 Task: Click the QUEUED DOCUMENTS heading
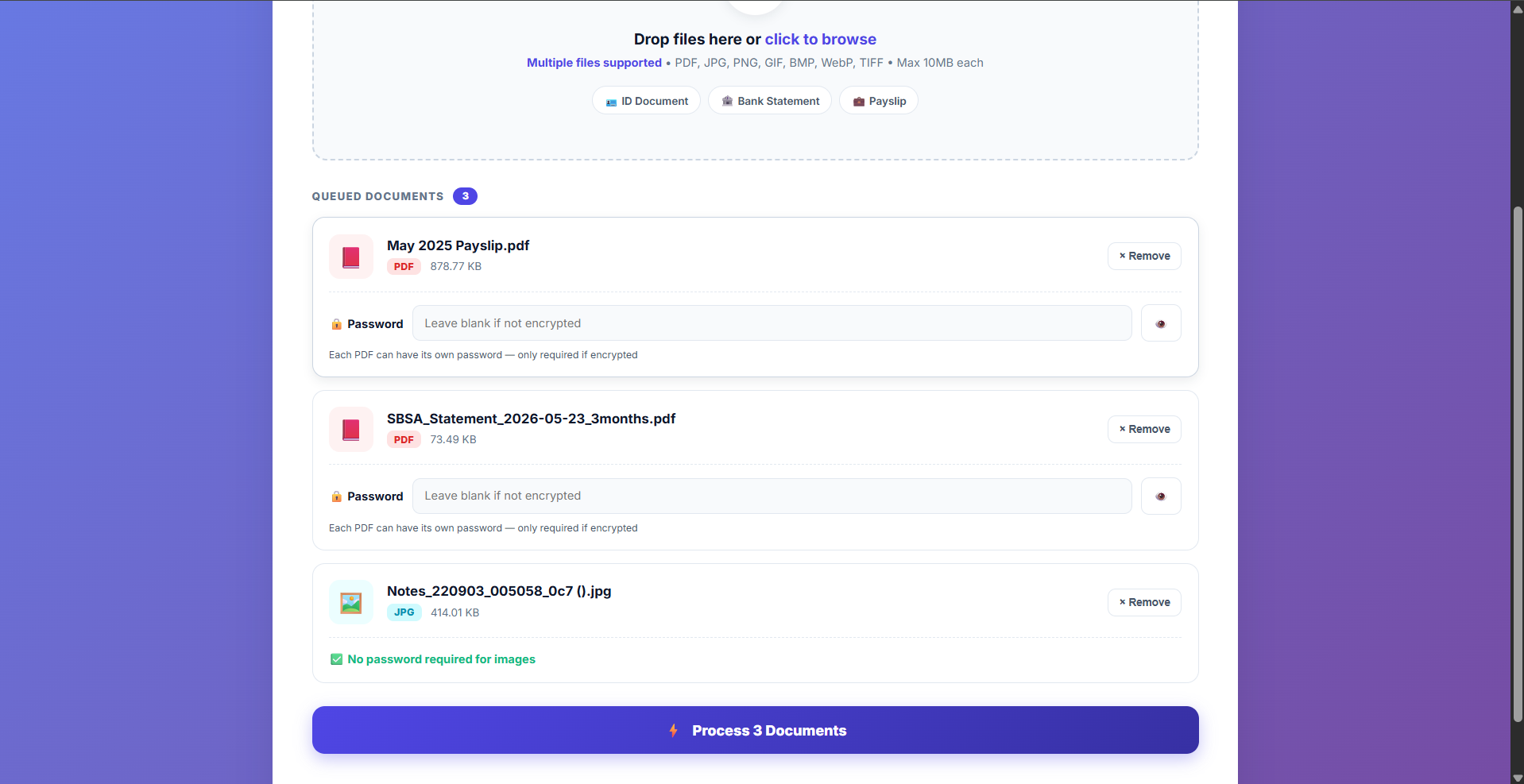tap(378, 196)
